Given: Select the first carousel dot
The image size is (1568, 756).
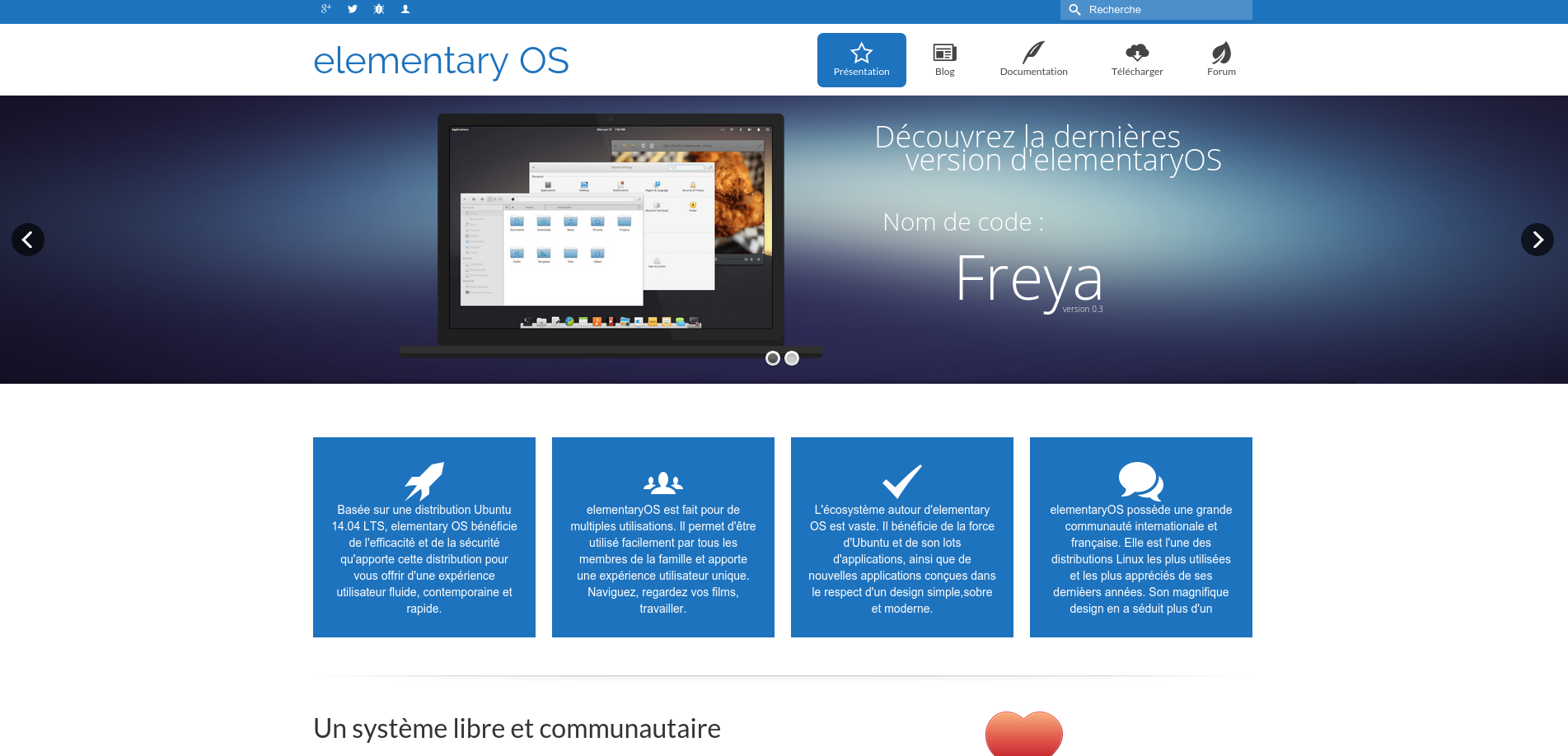Looking at the screenshot, I should pos(773,358).
